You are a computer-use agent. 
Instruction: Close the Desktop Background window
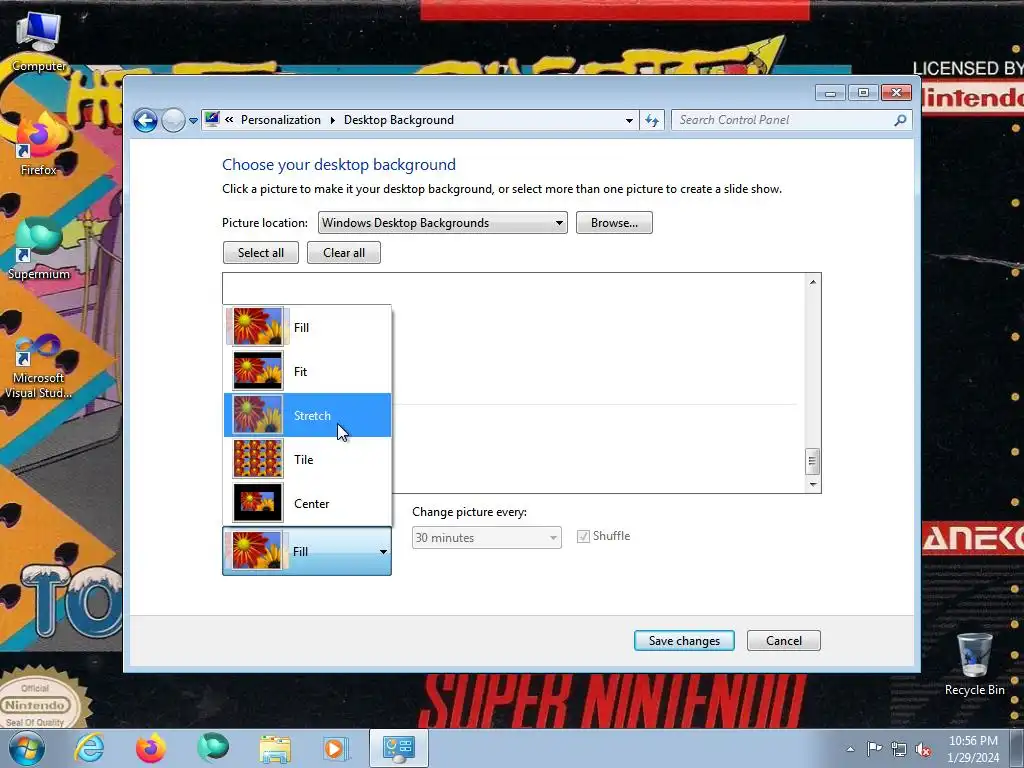click(896, 93)
